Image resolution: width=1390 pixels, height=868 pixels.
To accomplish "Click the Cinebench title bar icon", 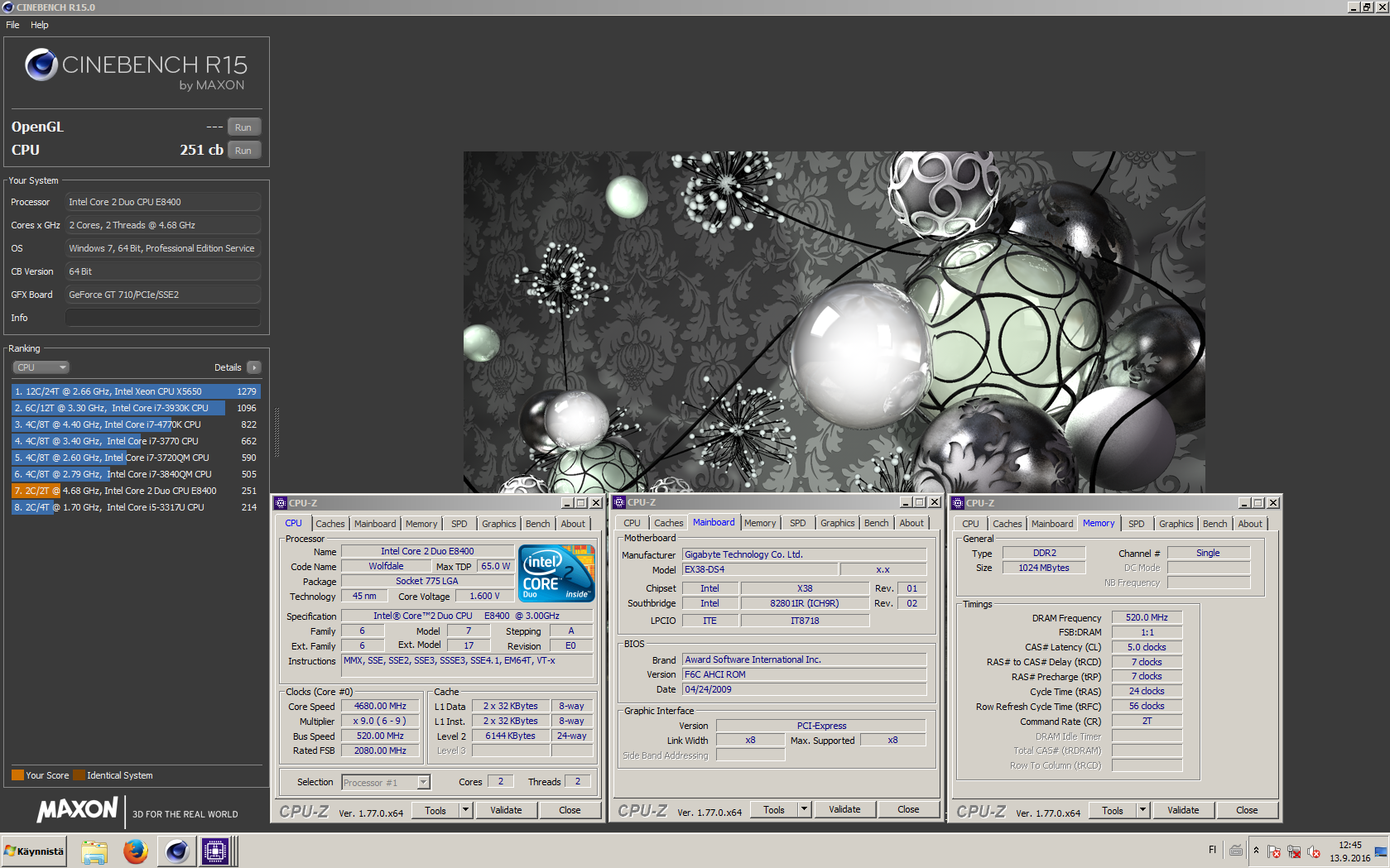I will [x=8, y=7].
